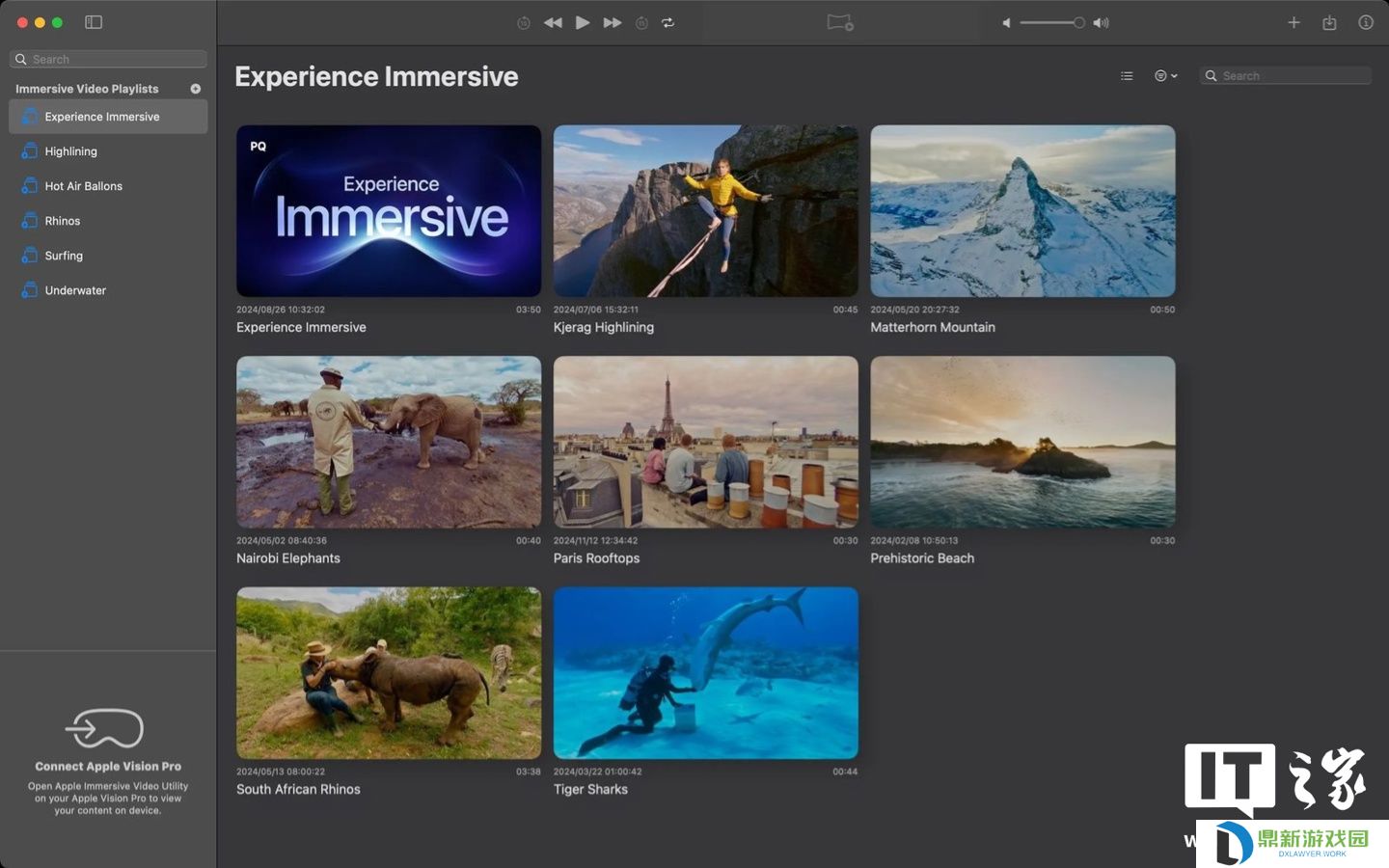This screenshot has width=1389, height=868.
Task: Click the Hot Air Ballons playlist icon
Action: point(30,186)
